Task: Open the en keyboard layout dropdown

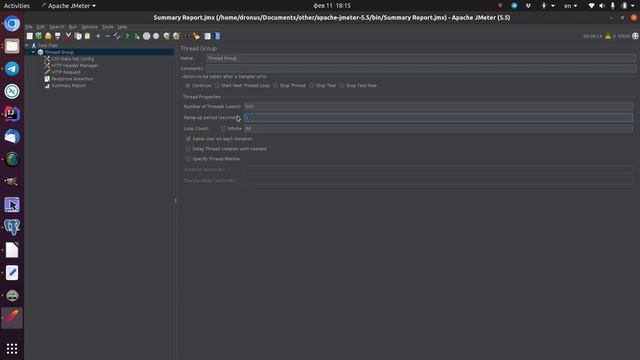Action: [570, 6]
